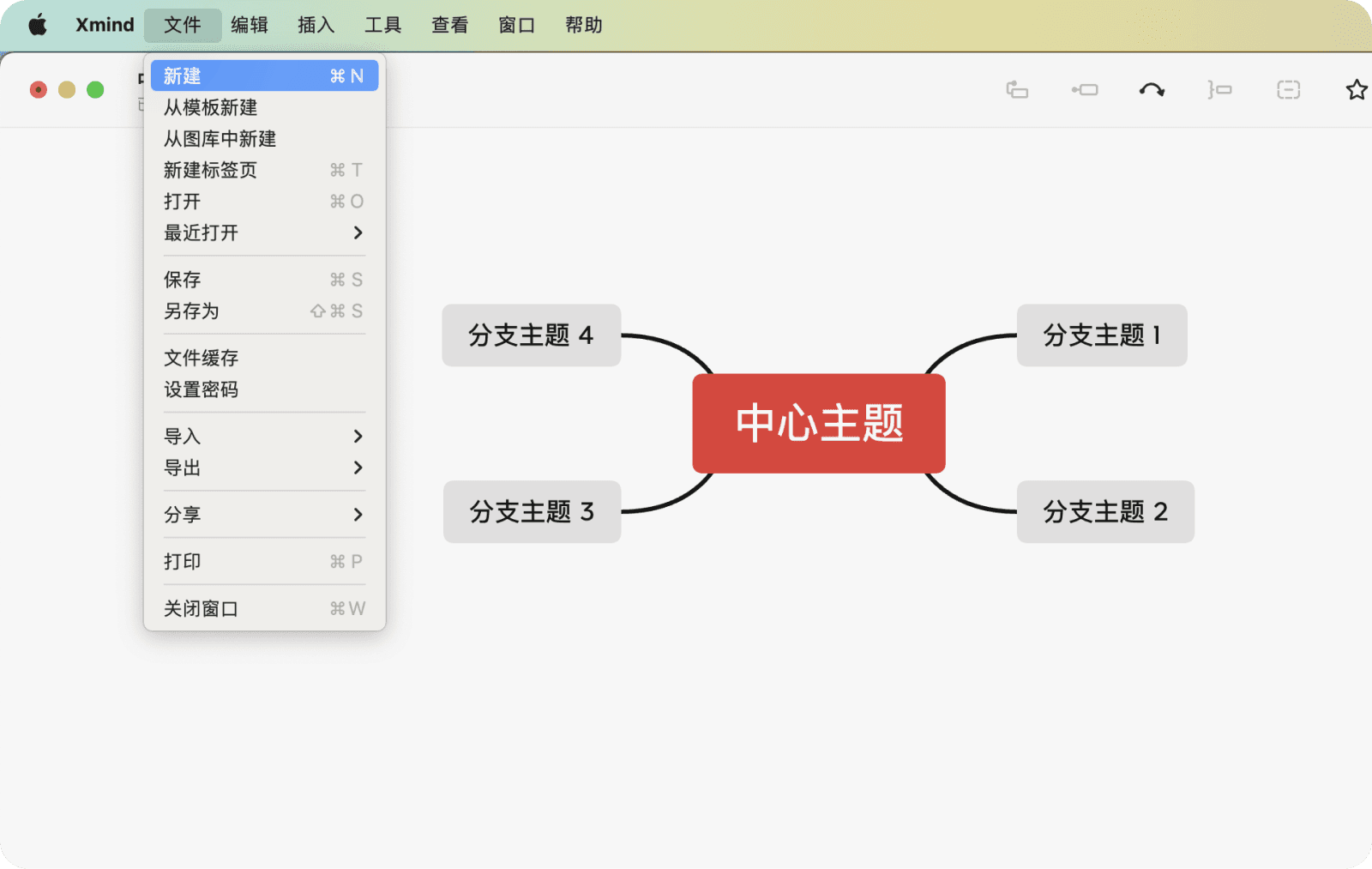This screenshot has width=1372, height=869.
Task: Add a Summary using the brace toolbar icon
Action: (1220, 89)
